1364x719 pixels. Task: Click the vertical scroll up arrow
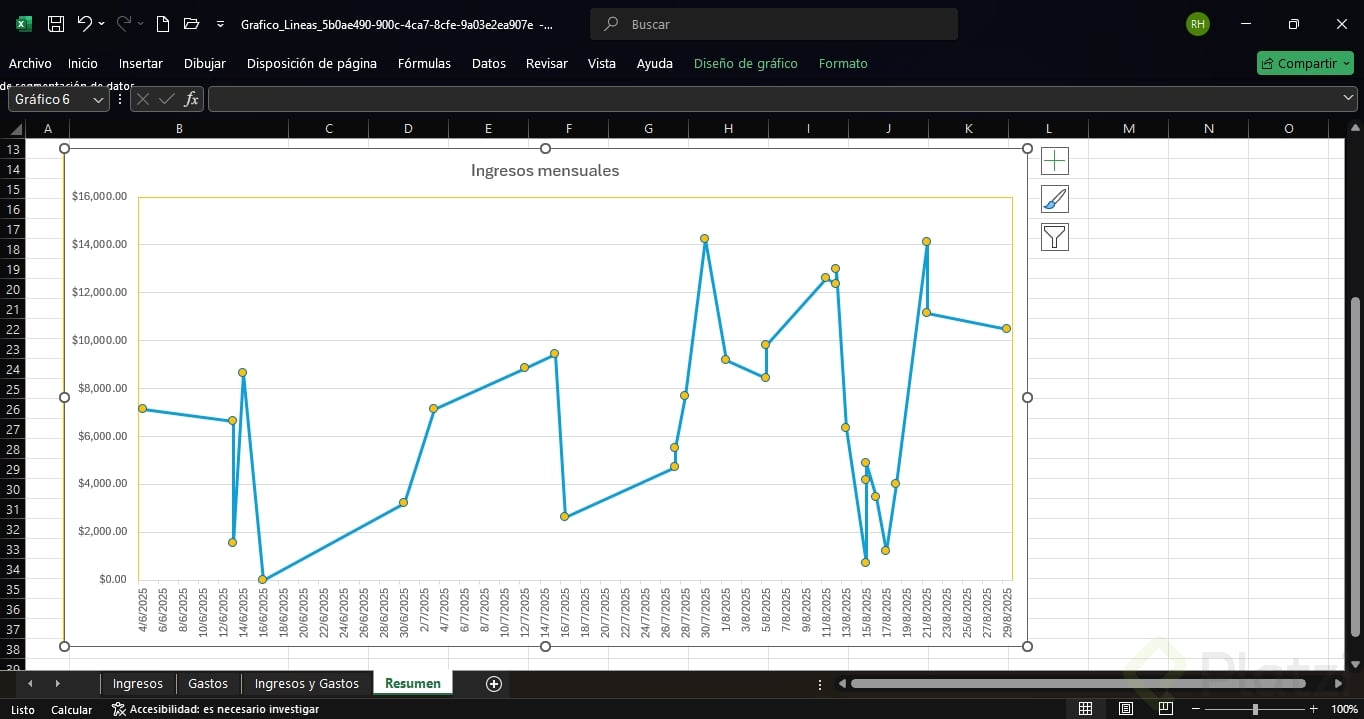click(x=1355, y=128)
